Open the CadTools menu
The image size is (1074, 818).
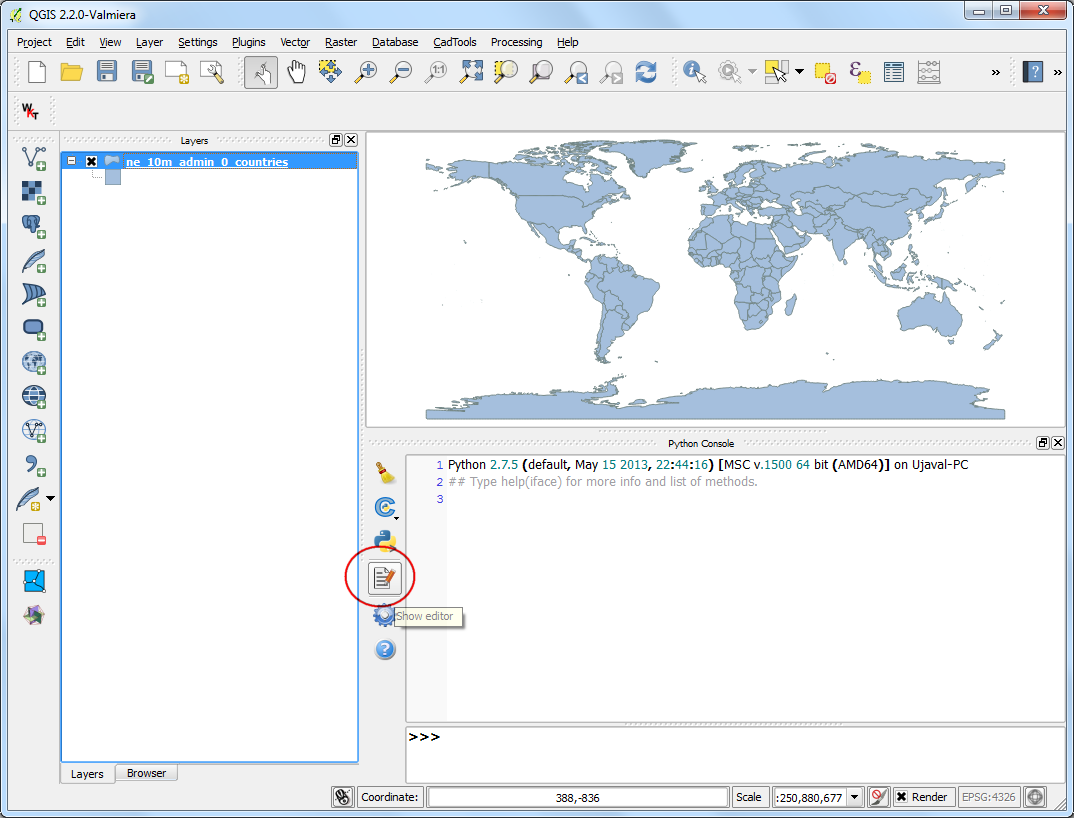tap(455, 42)
